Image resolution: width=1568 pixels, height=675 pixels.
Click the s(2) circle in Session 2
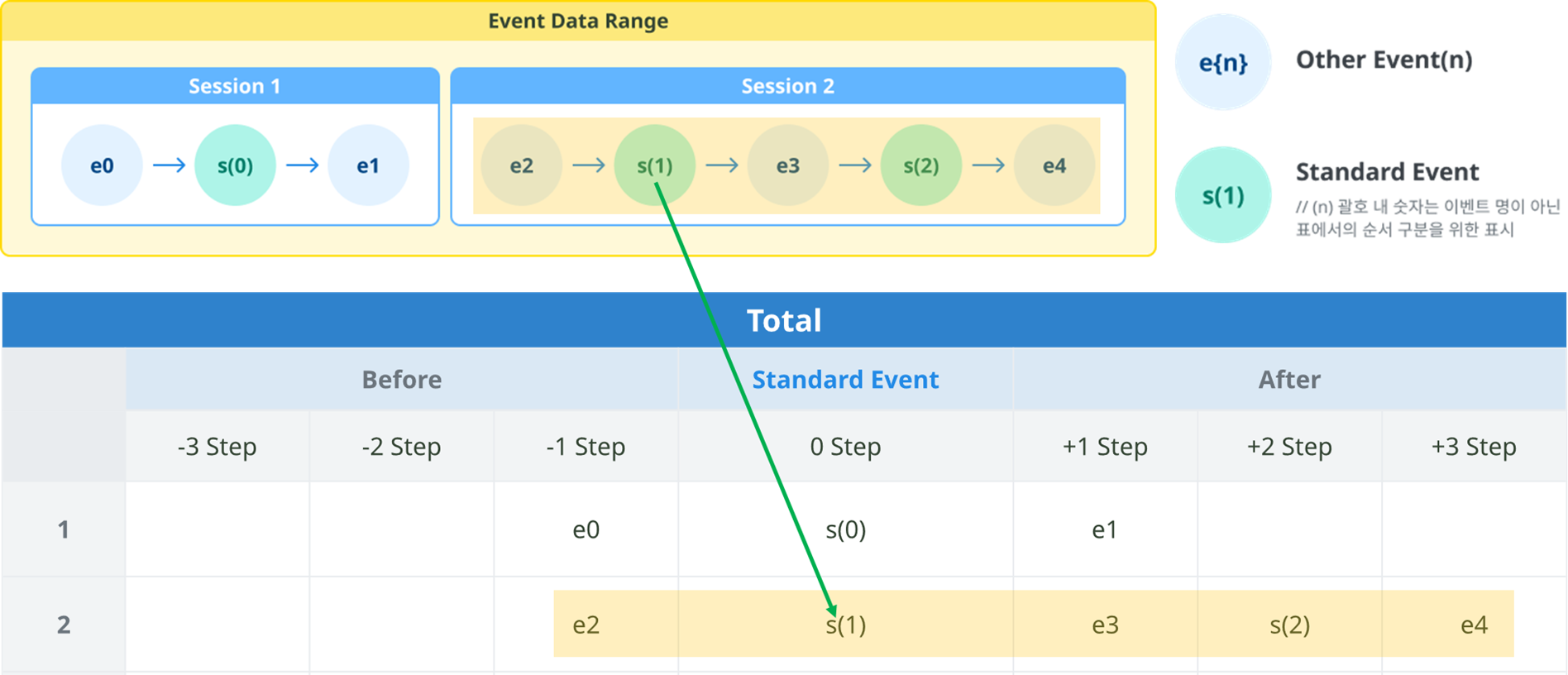(920, 165)
